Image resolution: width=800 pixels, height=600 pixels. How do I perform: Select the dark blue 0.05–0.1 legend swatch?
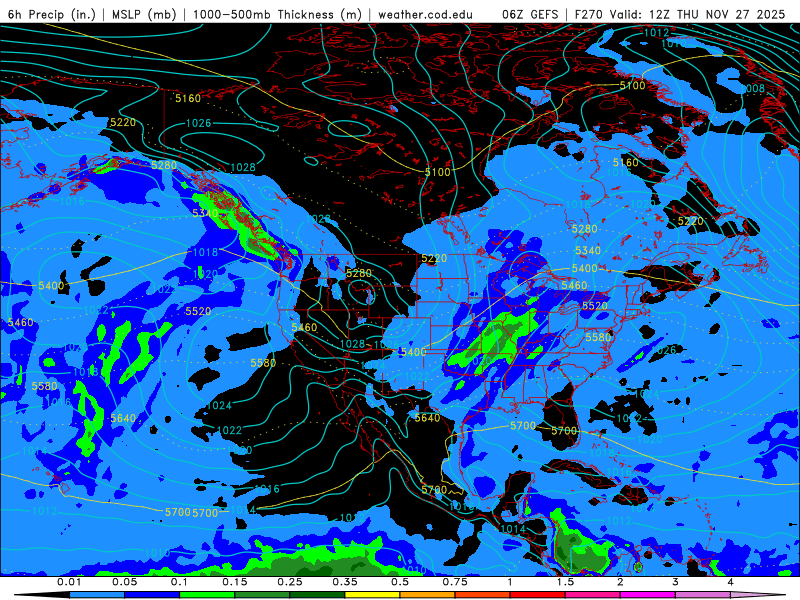(x=152, y=595)
